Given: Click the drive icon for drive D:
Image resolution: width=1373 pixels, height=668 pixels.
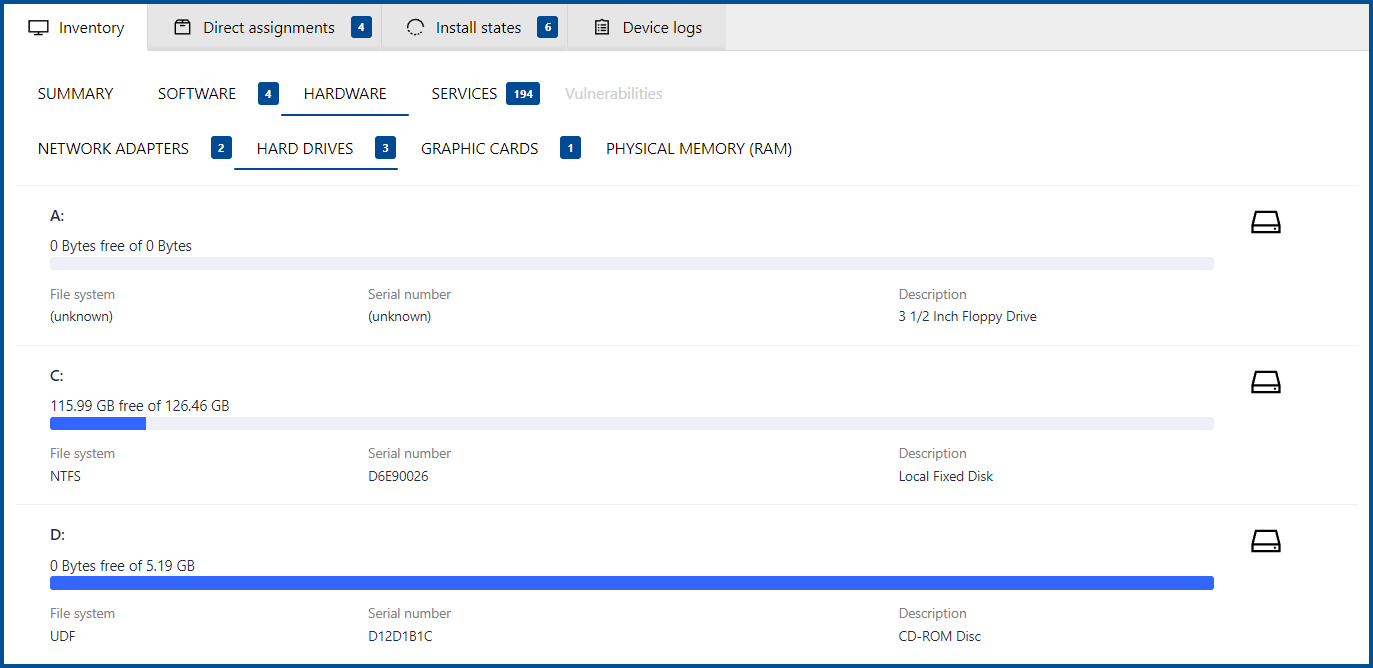Looking at the screenshot, I should 1265,542.
